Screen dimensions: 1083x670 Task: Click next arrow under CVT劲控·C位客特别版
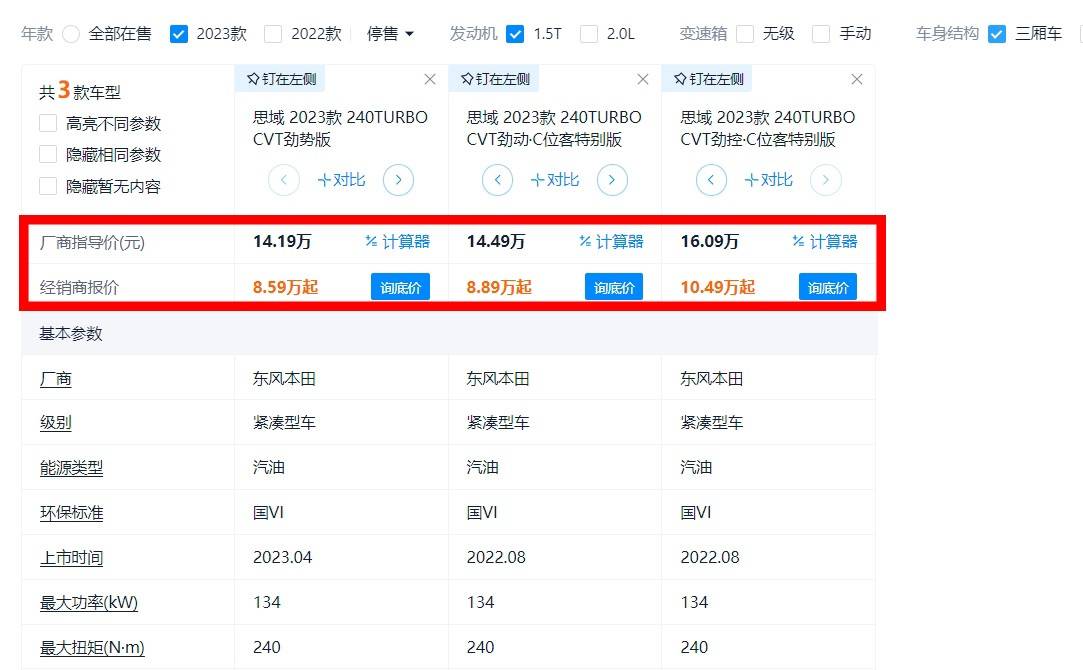click(x=826, y=180)
